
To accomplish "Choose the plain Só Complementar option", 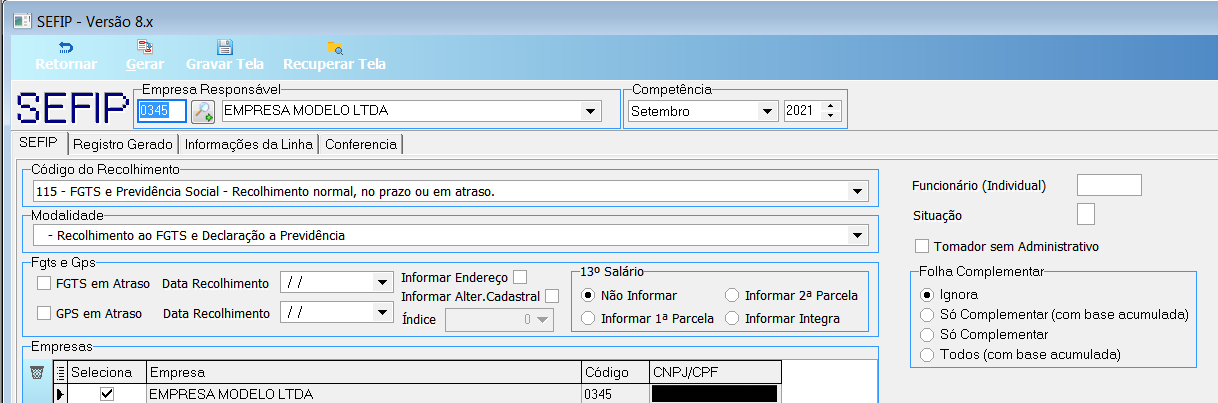I will (927, 334).
